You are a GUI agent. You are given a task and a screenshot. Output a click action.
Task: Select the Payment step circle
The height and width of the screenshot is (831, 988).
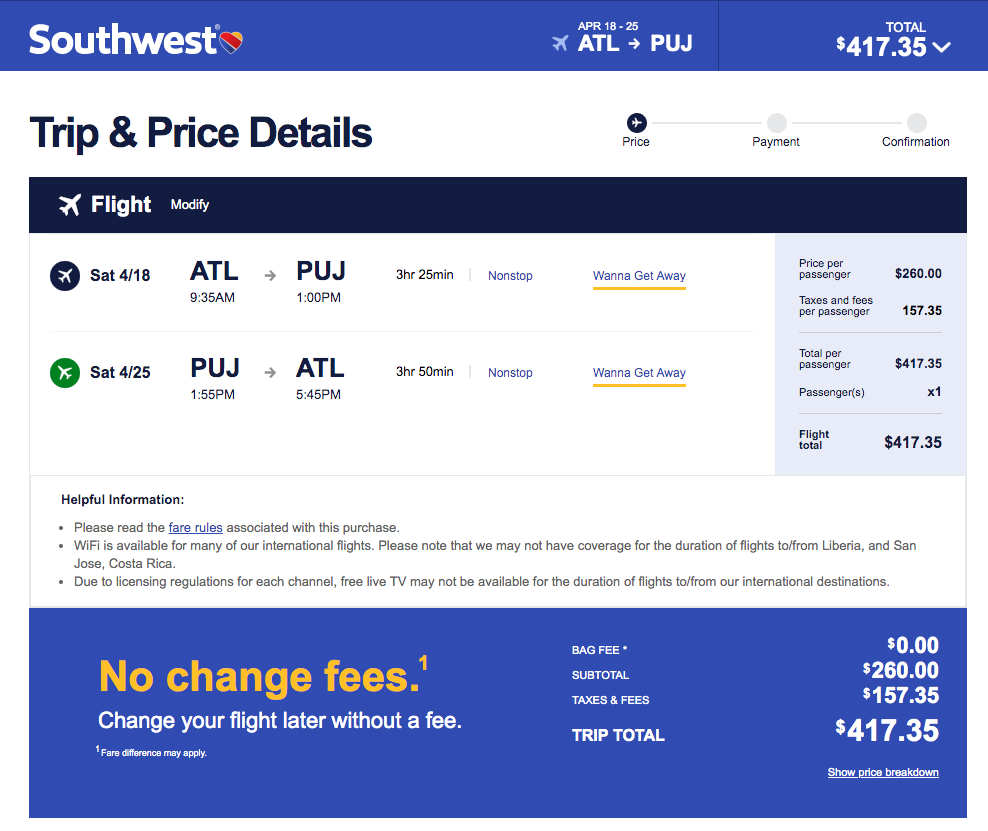[x=776, y=122]
